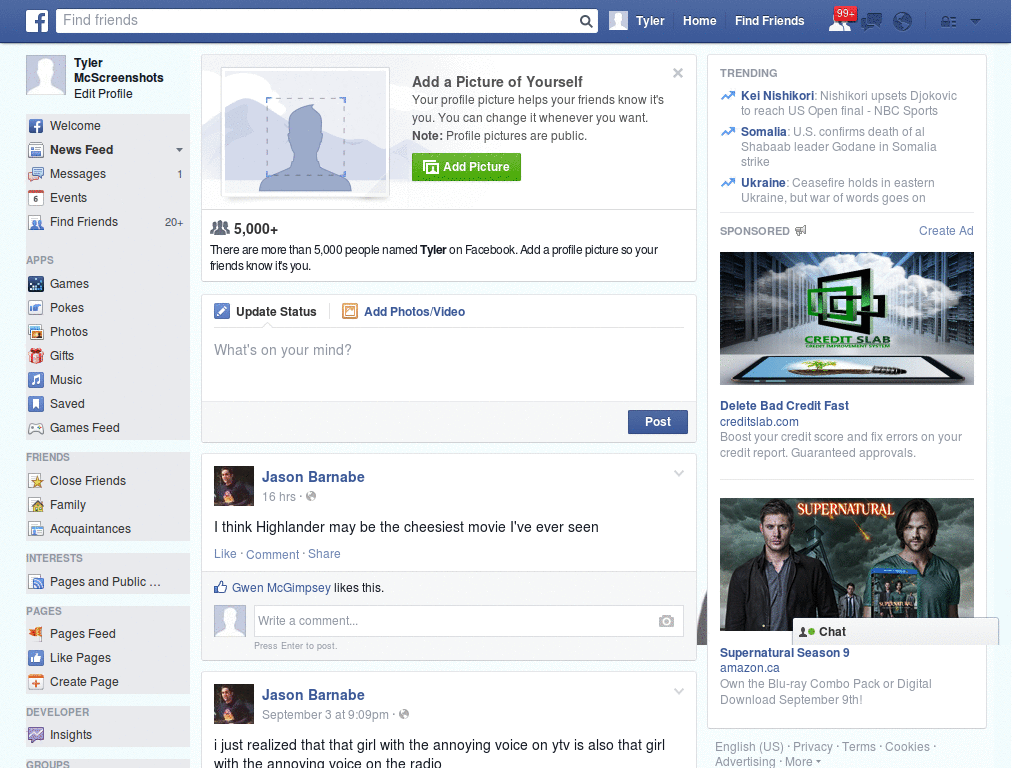Open Find Friends in top navigation

tap(769, 21)
